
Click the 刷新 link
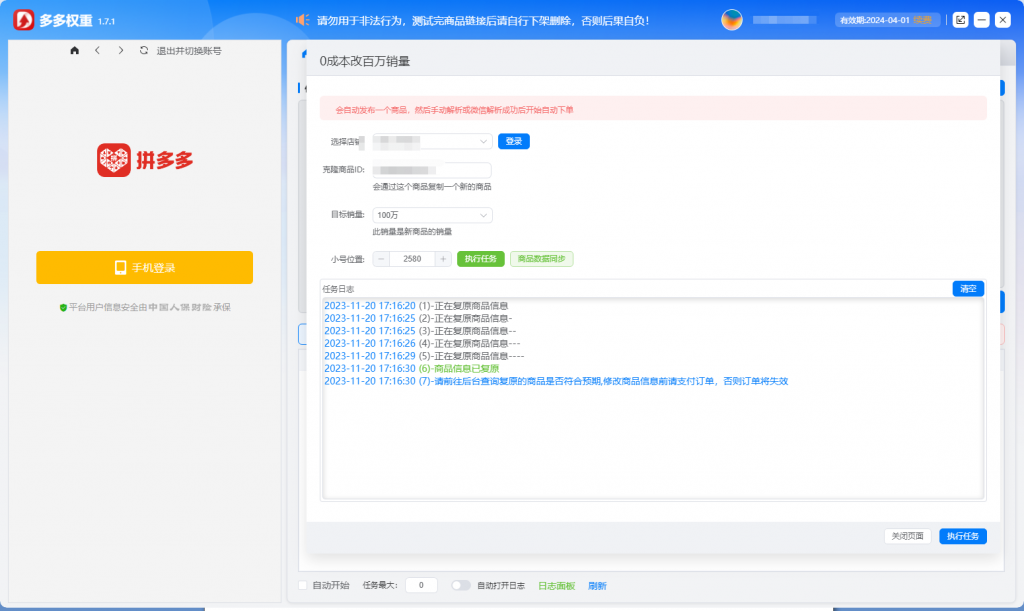coord(597,586)
